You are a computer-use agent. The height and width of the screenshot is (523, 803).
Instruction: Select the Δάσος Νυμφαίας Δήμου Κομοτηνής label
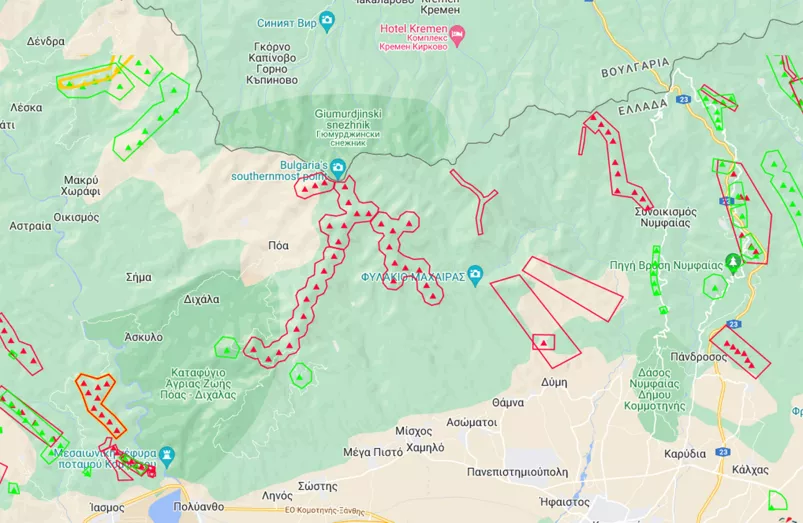[654, 389]
